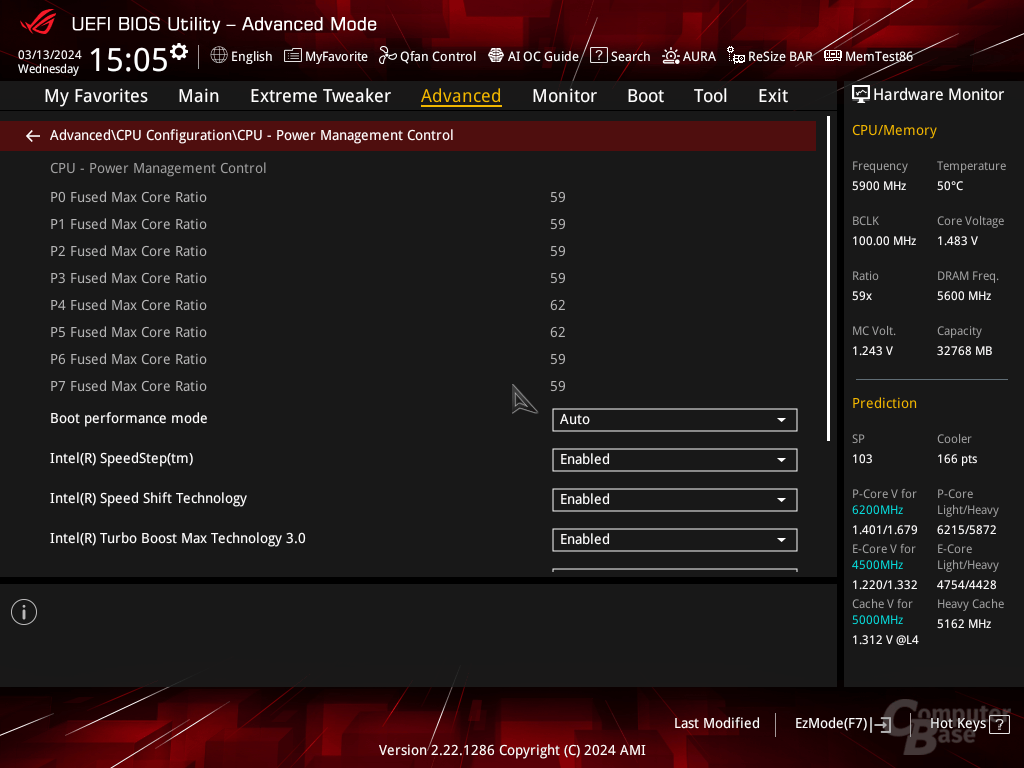Click the 5000MHz cache prediction value

pos(877,620)
